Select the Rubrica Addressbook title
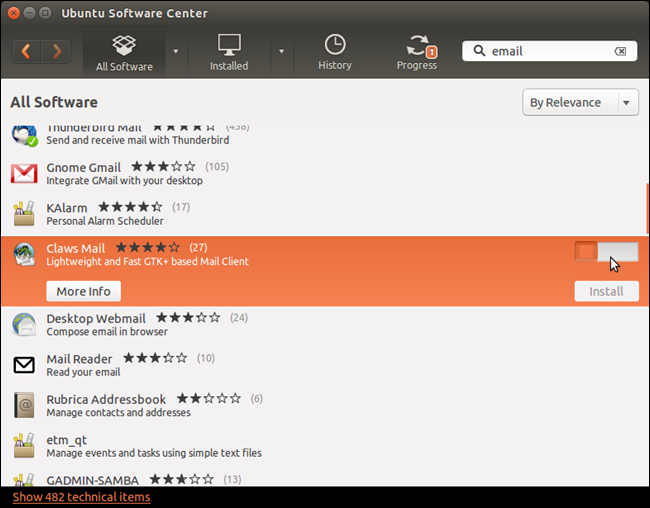The height and width of the screenshot is (508, 650). [106, 399]
